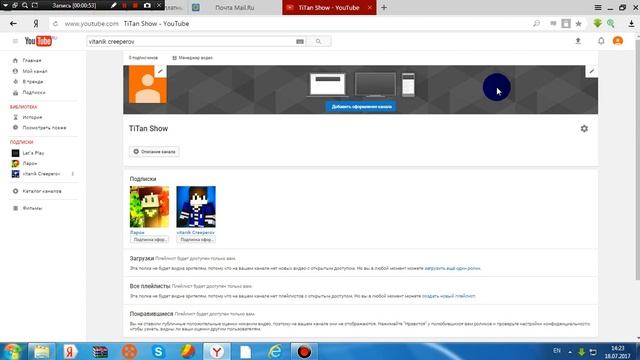Open Skype from taskbar
640x360 pixels.
[x=158, y=351]
